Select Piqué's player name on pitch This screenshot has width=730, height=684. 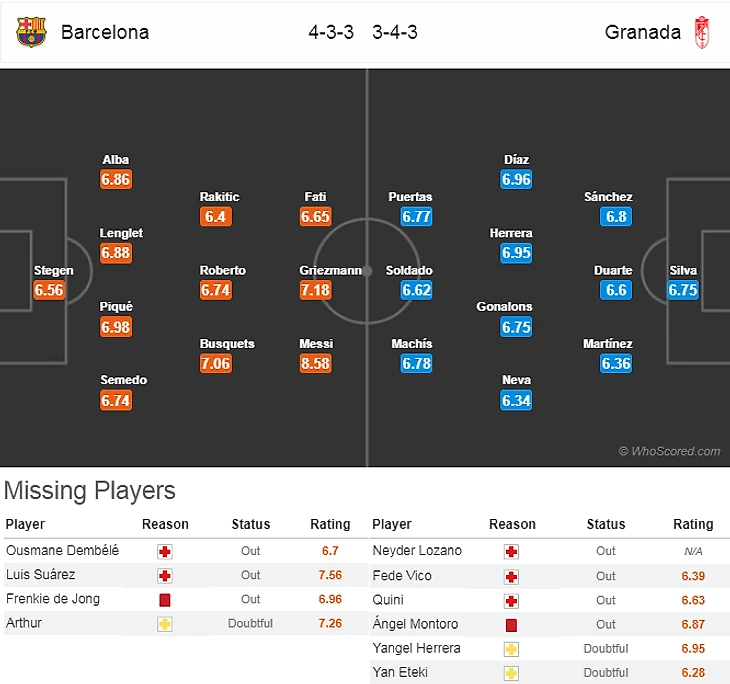coord(116,307)
